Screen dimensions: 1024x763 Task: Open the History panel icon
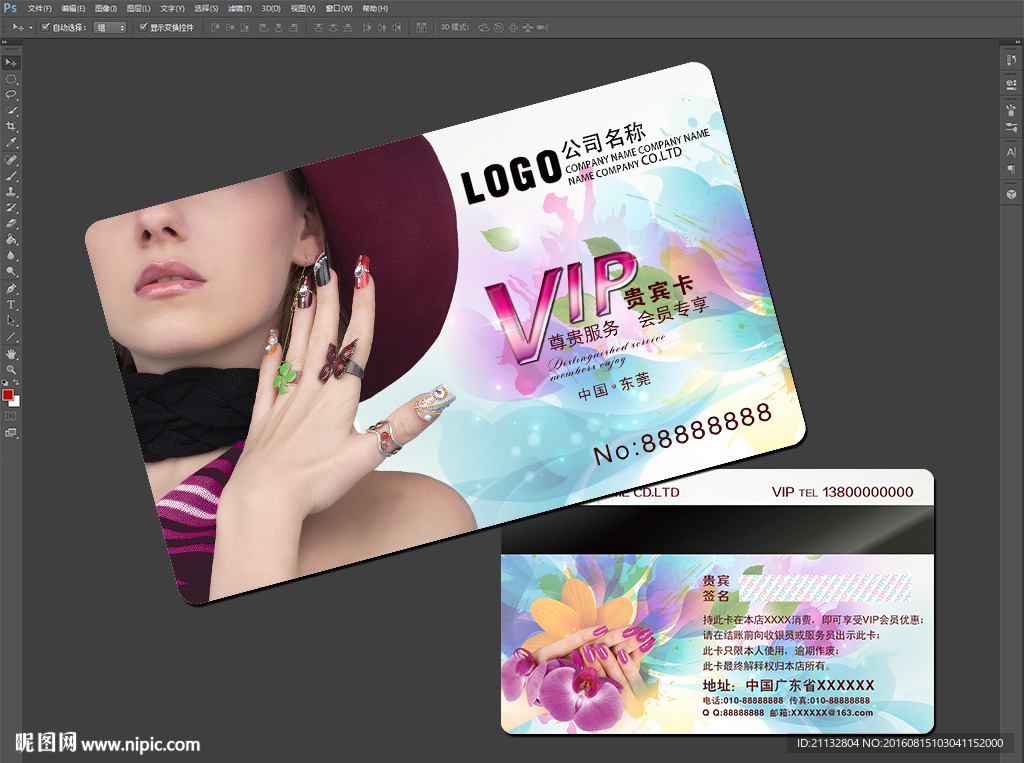click(1011, 61)
